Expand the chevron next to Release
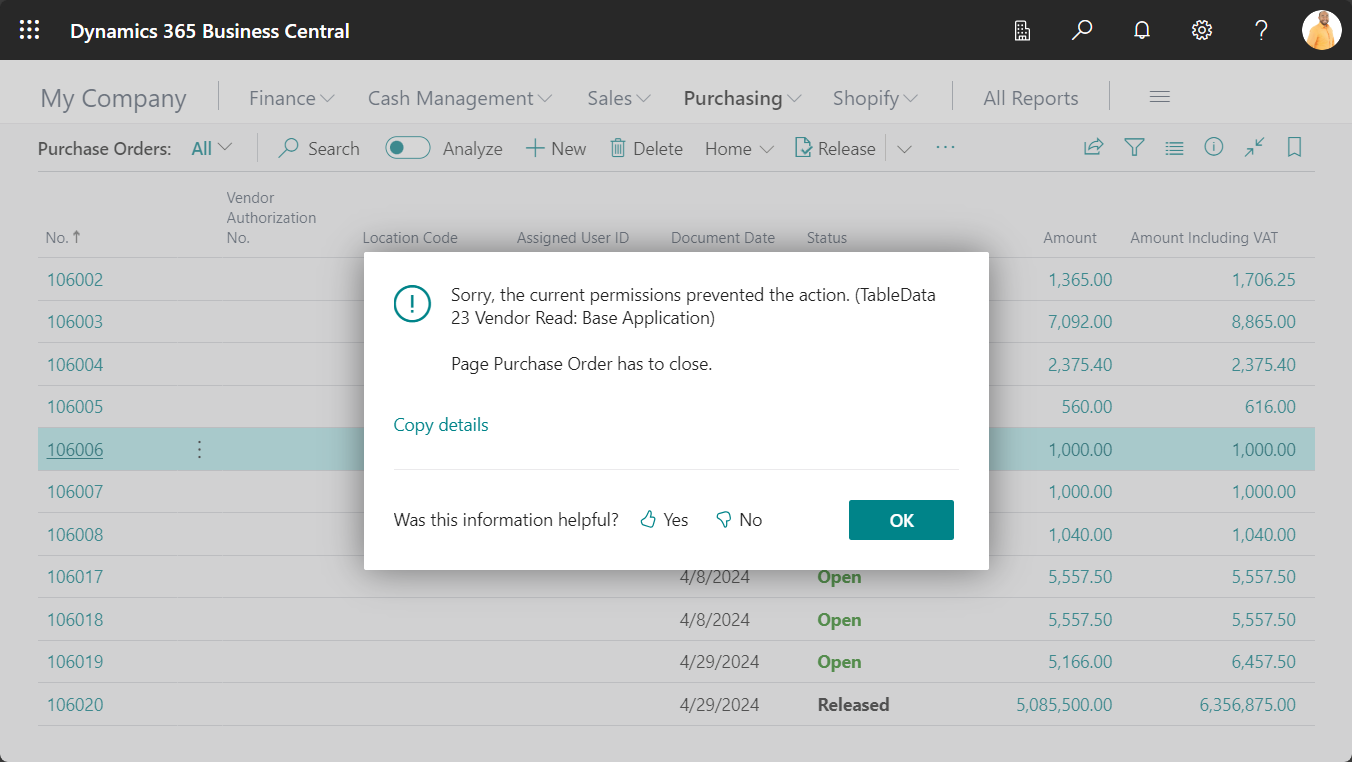Screen dimensions: 1352x762 pos(904,148)
